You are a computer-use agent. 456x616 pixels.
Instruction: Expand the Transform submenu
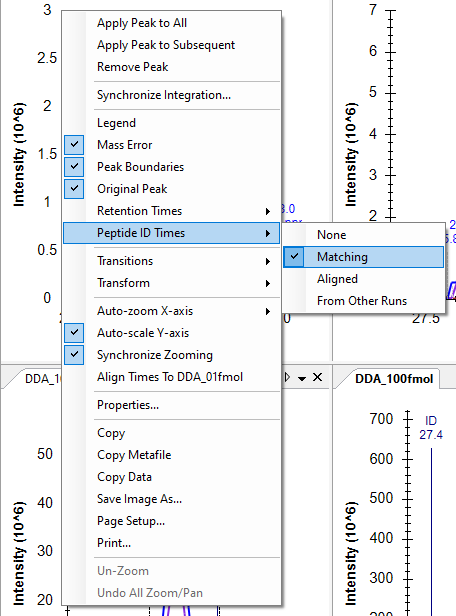tap(171, 283)
